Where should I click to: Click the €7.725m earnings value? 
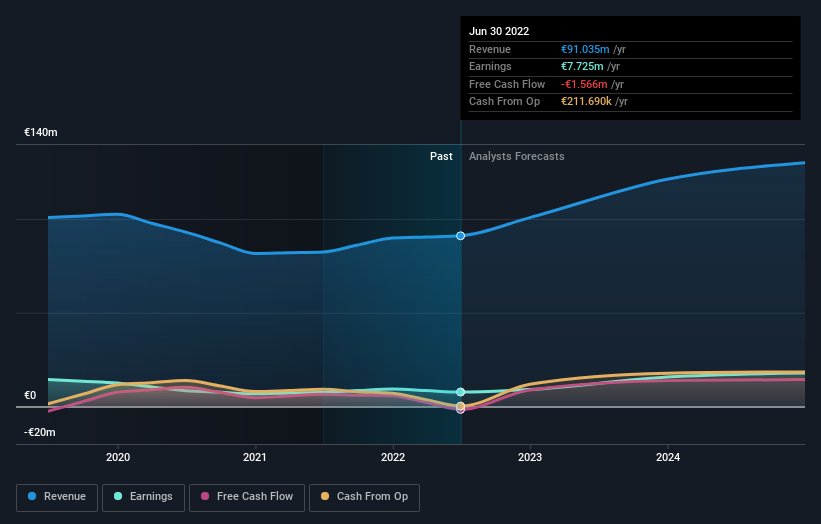[582, 66]
